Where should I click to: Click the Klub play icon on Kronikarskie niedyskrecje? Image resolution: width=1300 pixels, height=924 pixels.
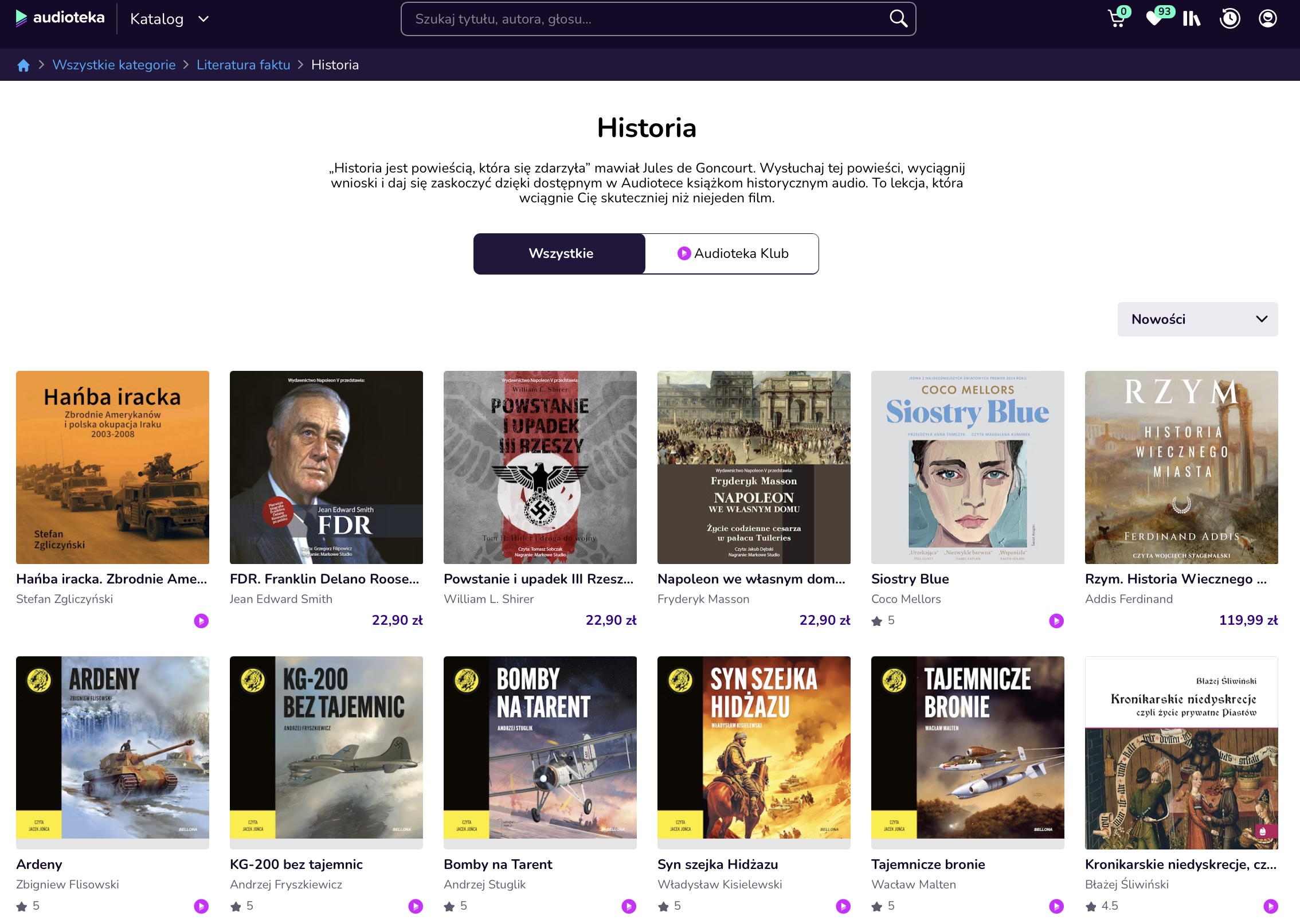point(1271,906)
